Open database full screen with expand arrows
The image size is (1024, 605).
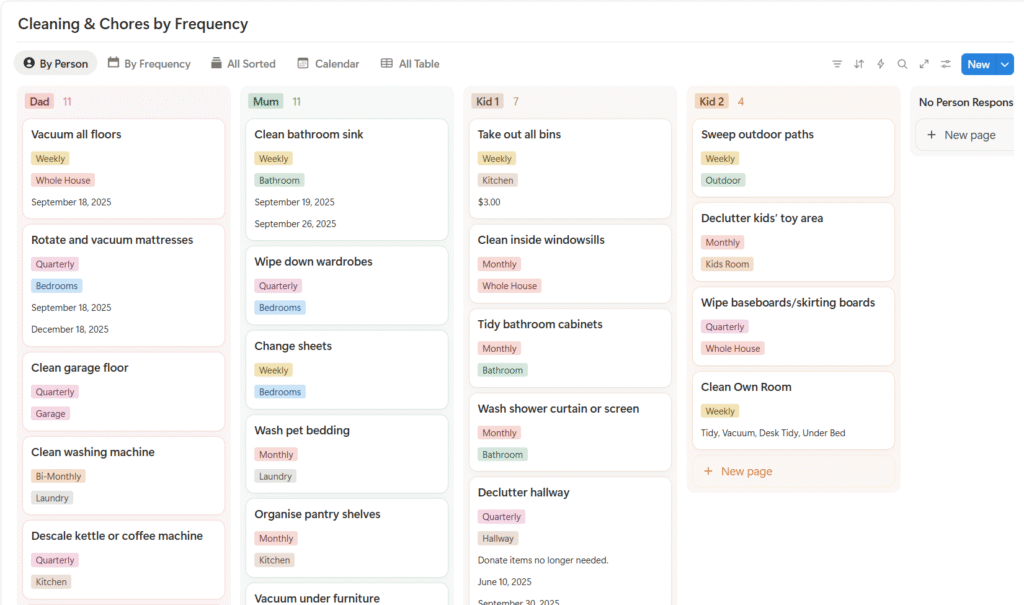click(x=924, y=64)
